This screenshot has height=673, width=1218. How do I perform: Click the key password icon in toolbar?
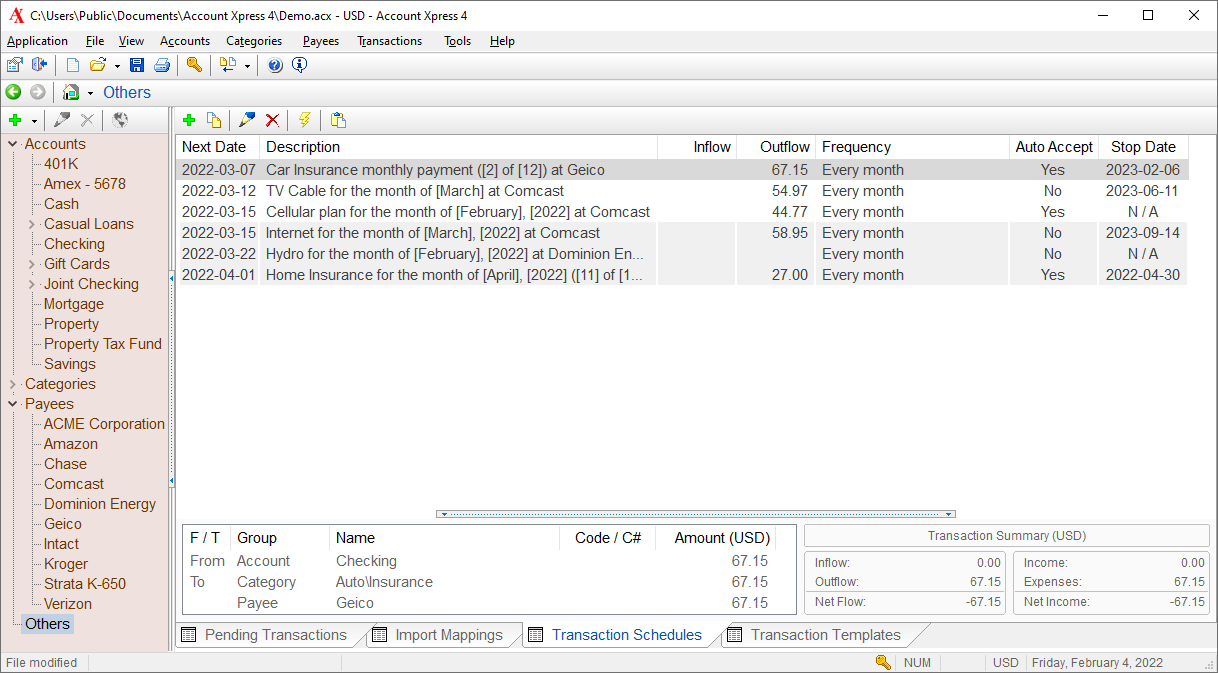[194, 66]
